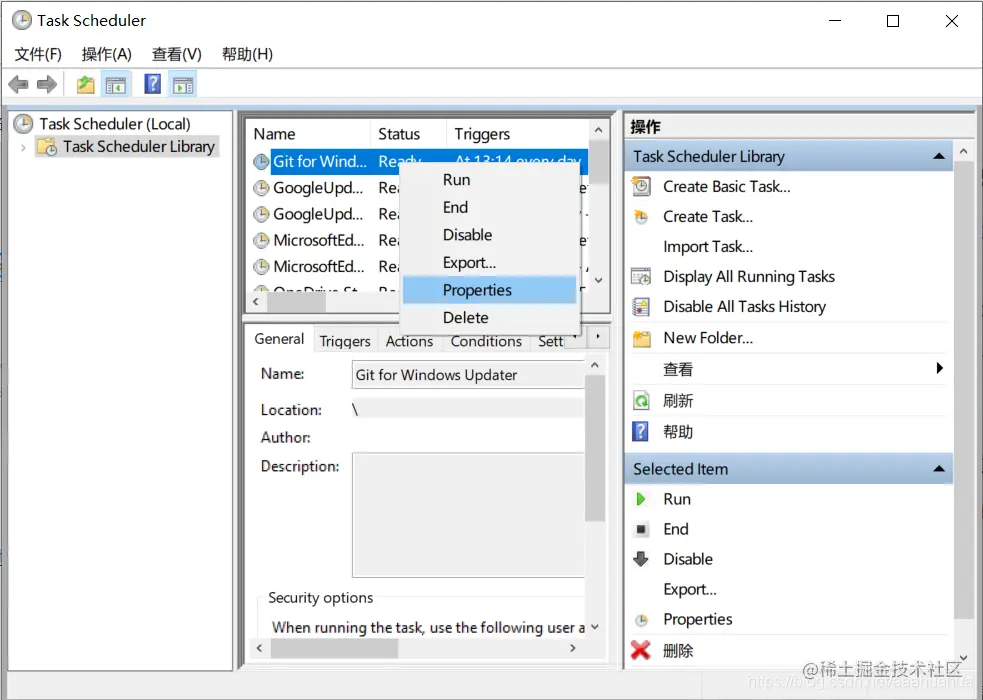Click the Triggers column header

point(517,134)
